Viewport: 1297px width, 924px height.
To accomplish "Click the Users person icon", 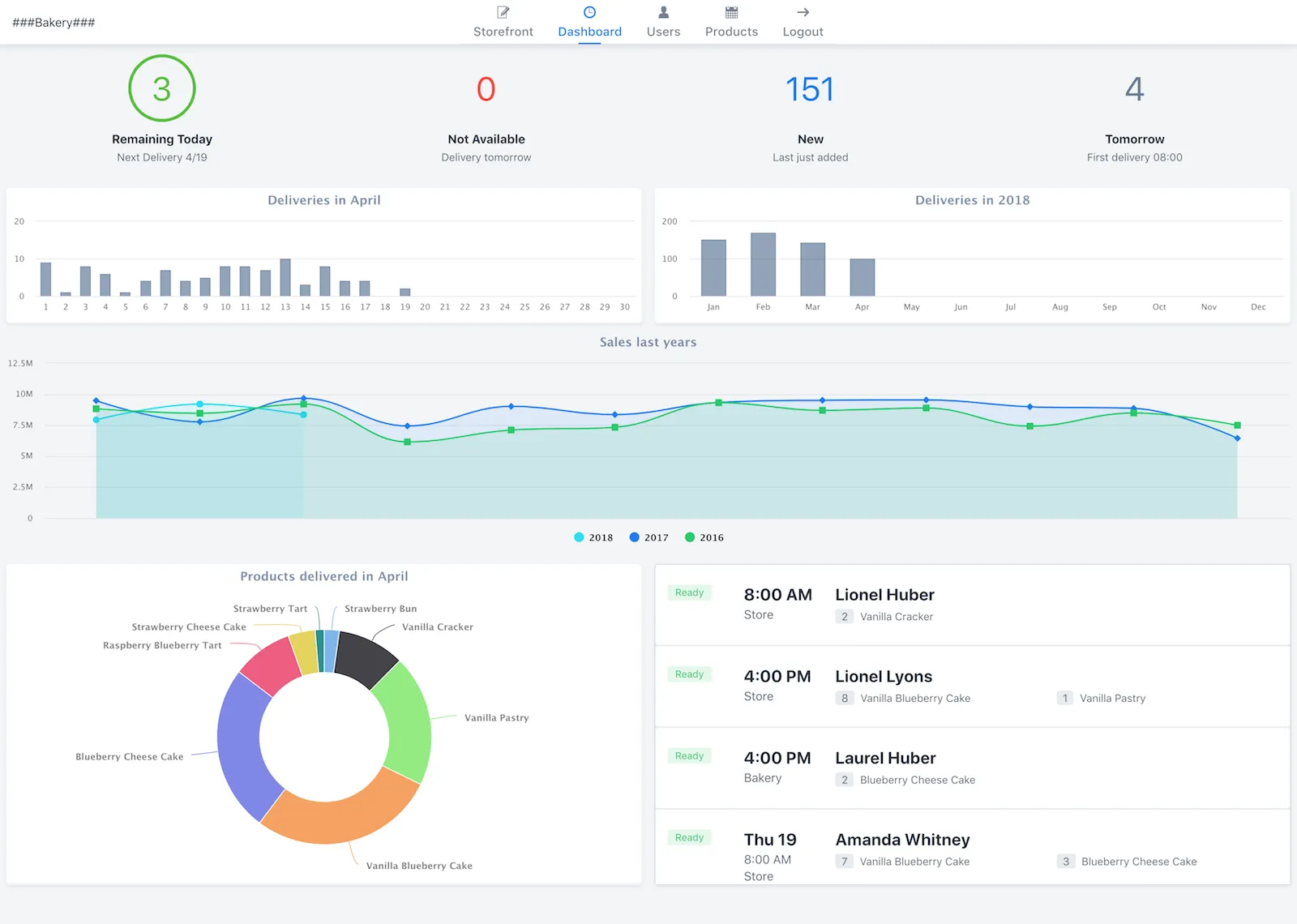I will pyautogui.click(x=663, y=11).
